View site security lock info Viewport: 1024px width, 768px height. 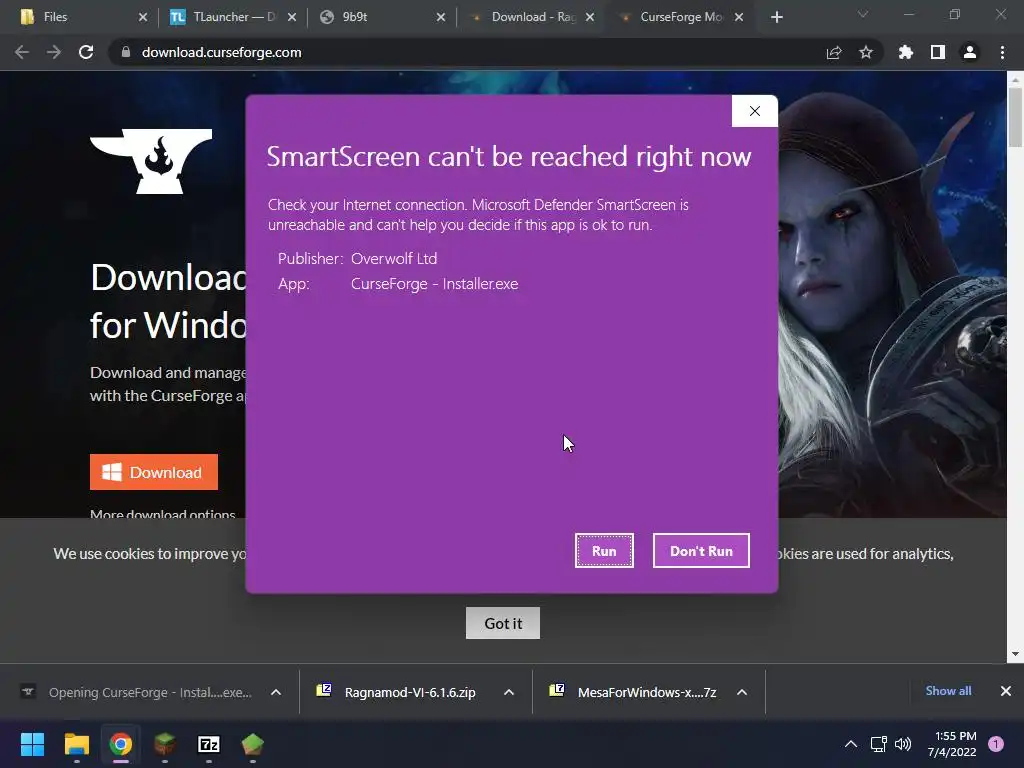pyautogui.click(x=125, y=52)
